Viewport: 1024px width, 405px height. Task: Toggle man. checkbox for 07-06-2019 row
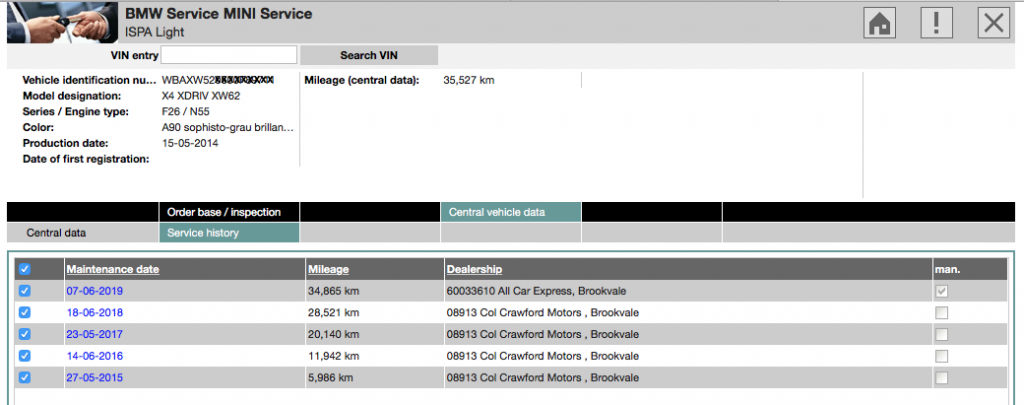click(941, 291)
